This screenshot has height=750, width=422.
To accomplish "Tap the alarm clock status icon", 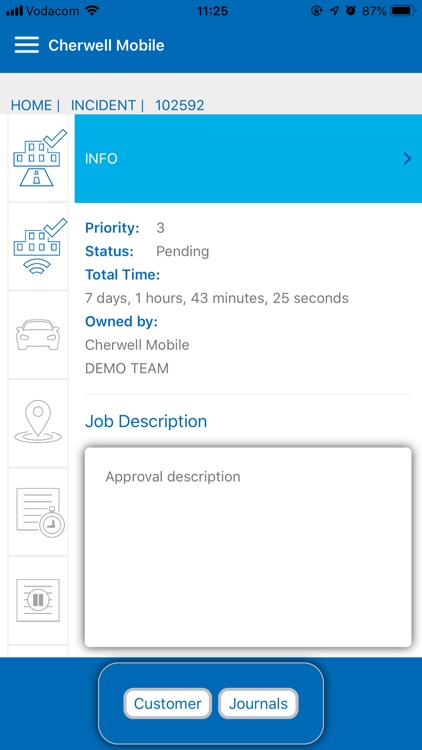I will [351, 11].
